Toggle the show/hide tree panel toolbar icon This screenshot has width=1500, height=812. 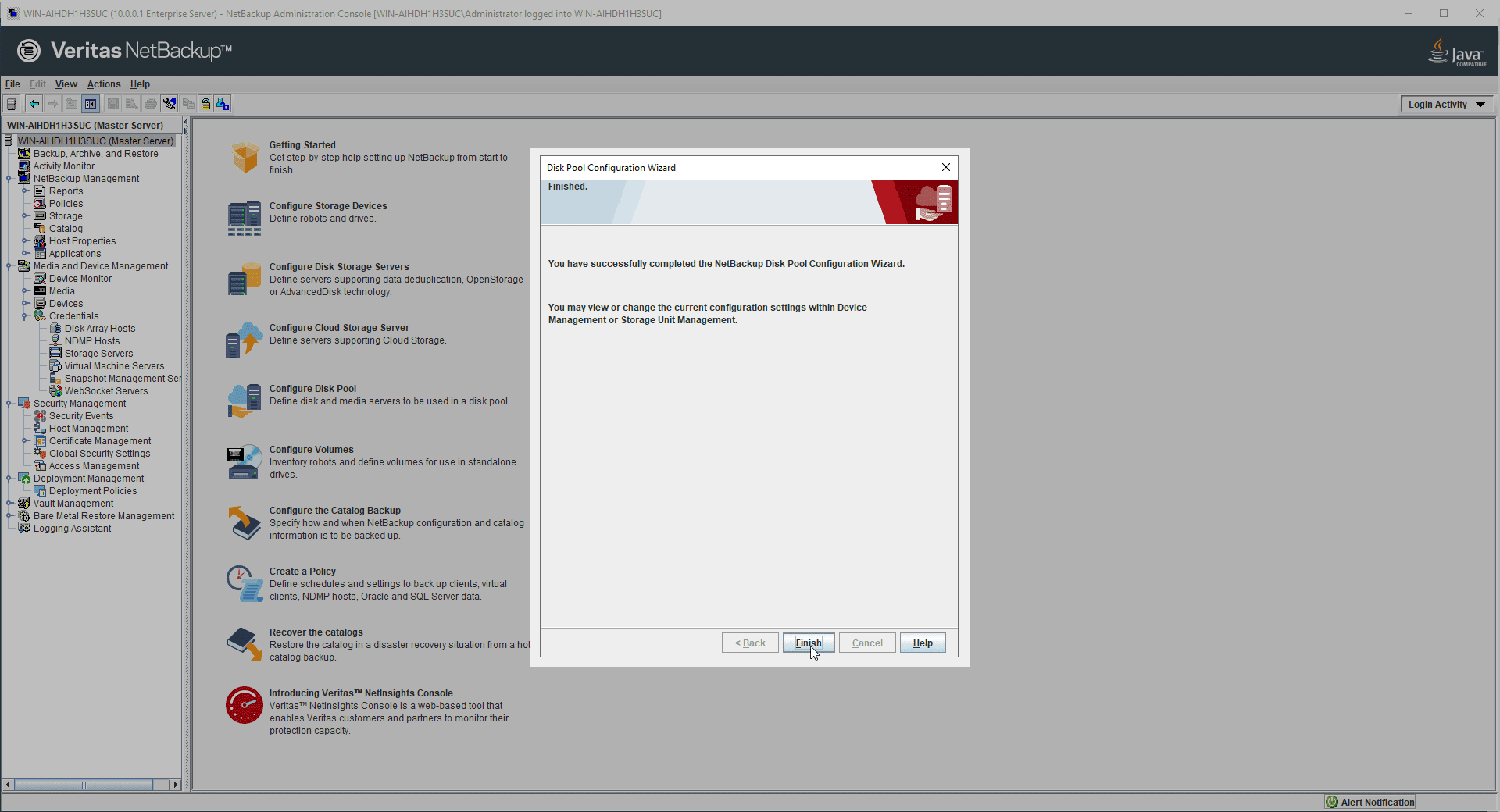pos(91,104)
